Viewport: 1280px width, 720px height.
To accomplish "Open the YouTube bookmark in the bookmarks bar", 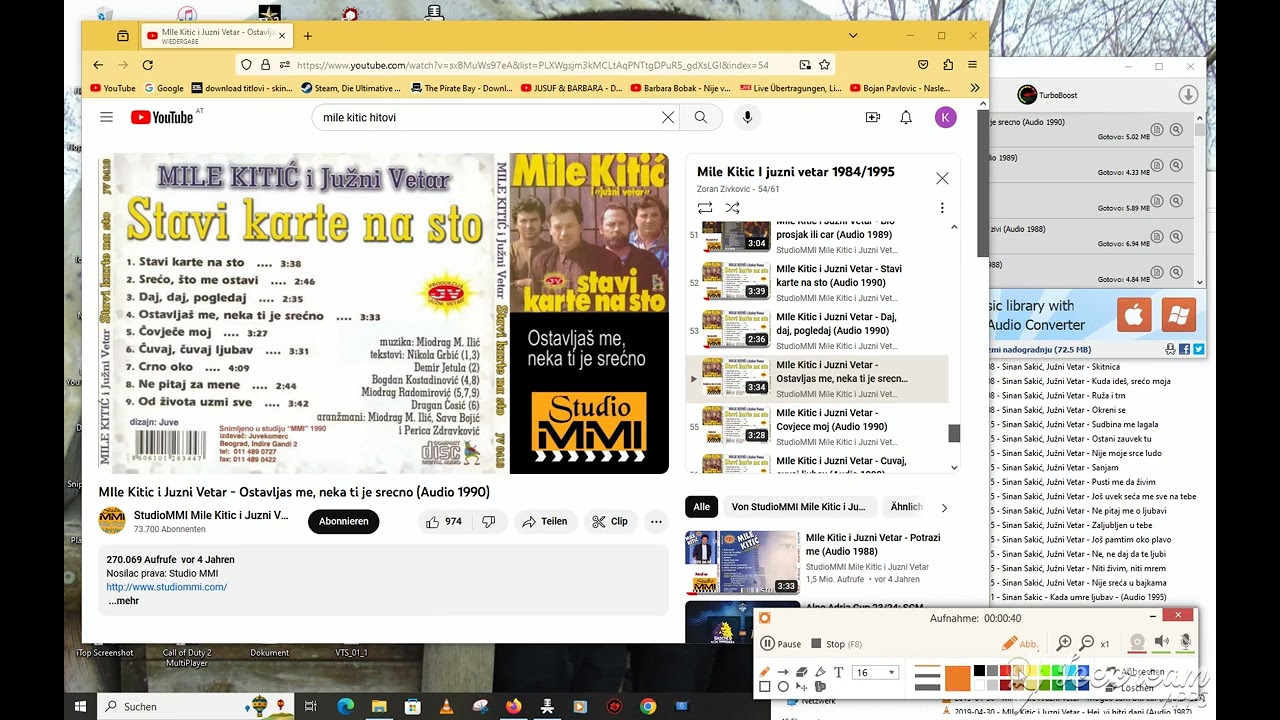I will (x=113, y=88).
